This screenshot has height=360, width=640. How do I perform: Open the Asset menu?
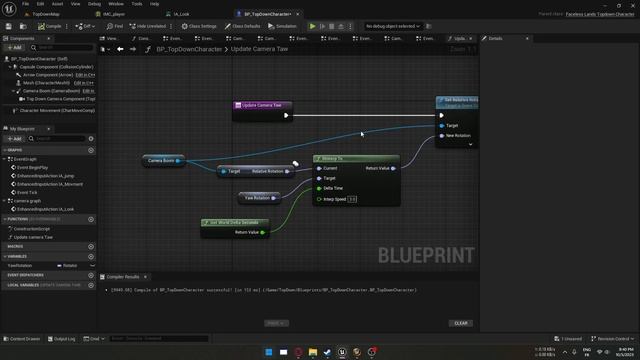(x=57, y=4)
